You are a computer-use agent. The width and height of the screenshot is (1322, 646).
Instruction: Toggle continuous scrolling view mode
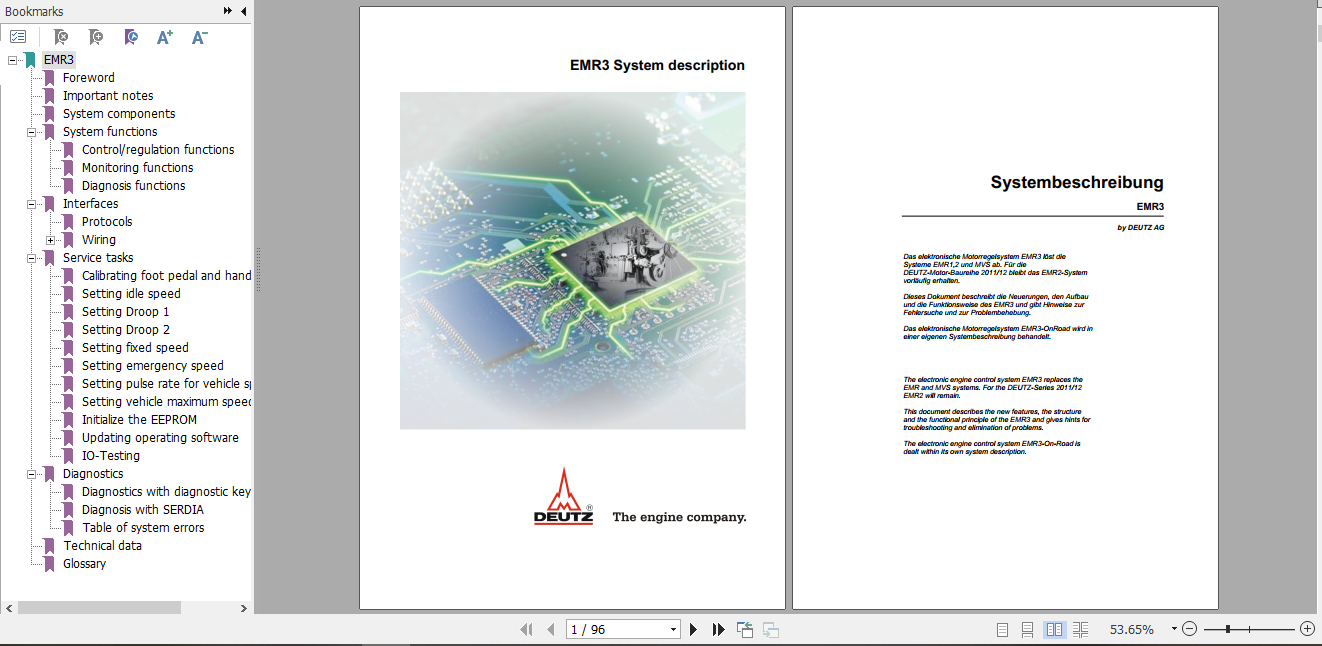click(1027, 629)
